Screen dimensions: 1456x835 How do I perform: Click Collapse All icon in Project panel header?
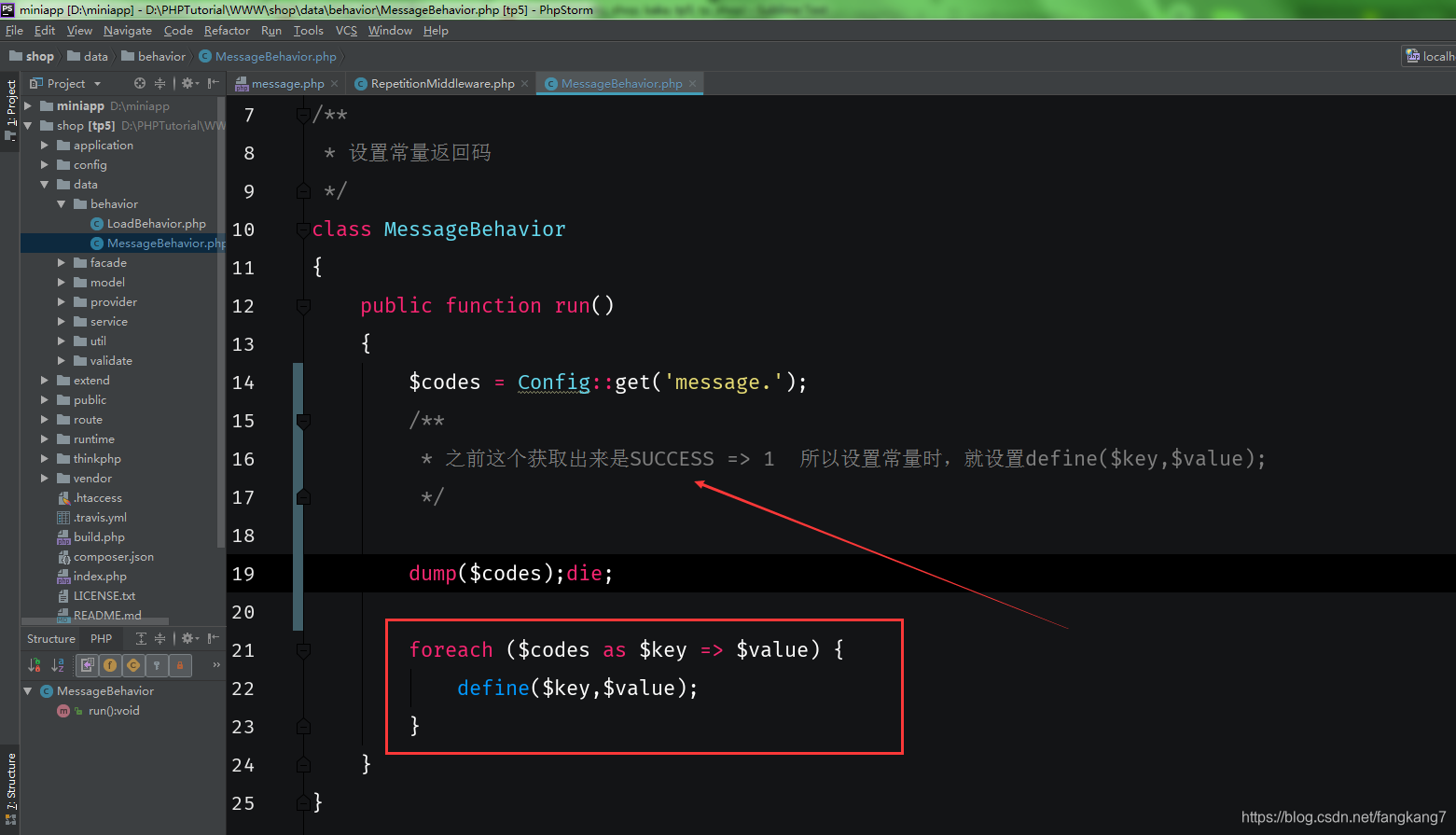coord(160,83)
